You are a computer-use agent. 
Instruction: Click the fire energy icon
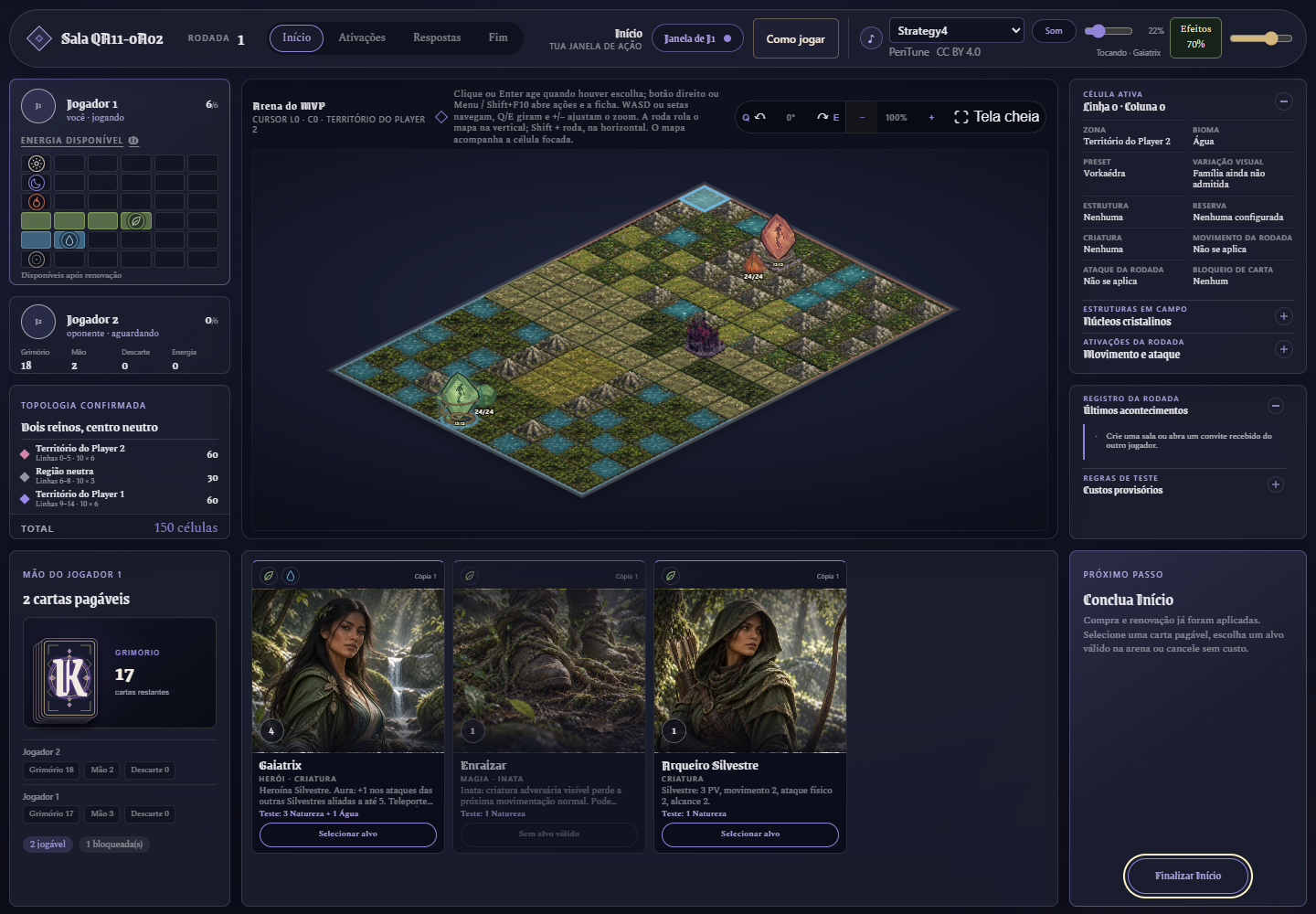pos(37,202)
